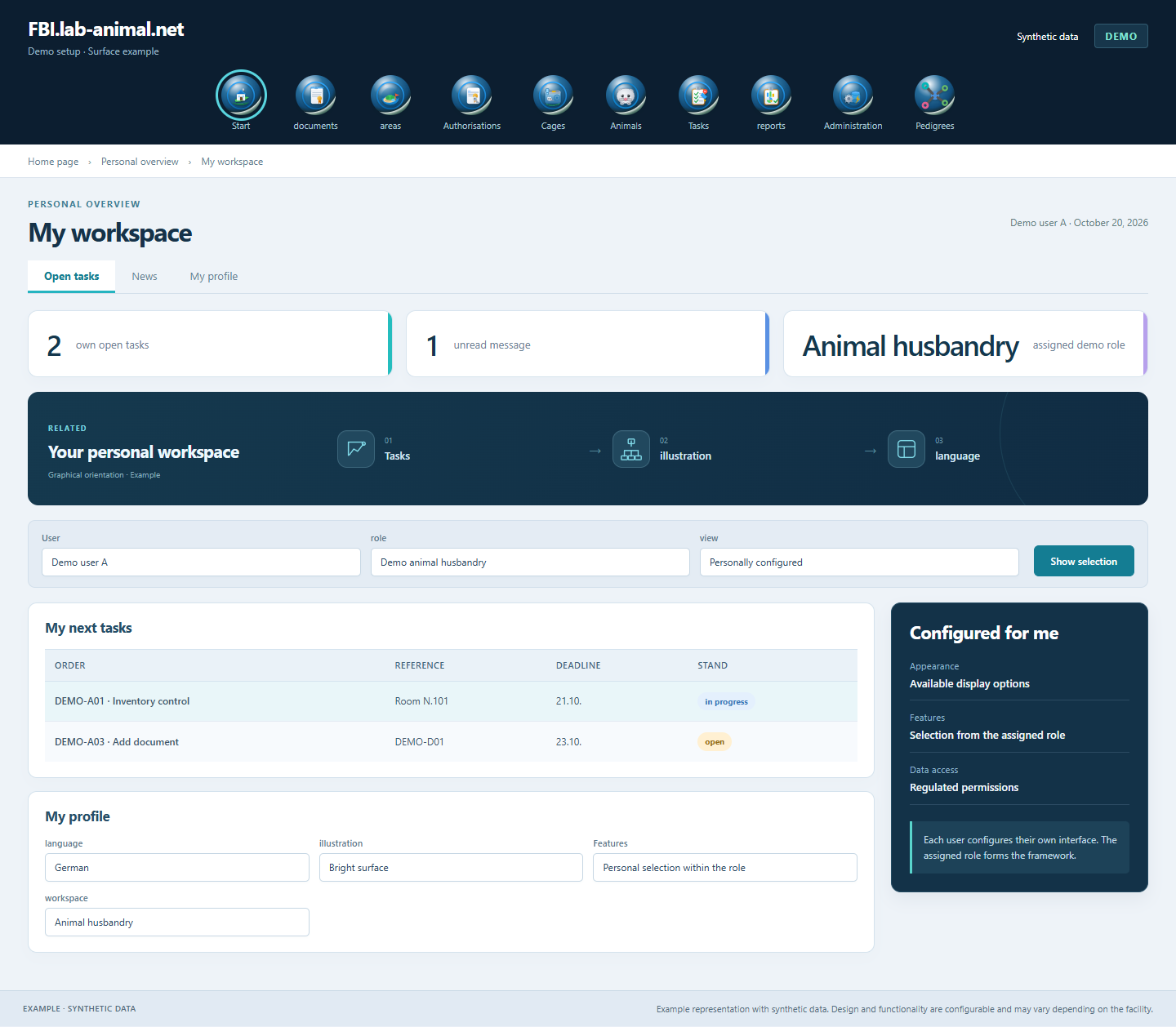Click the illustration hierarchy icon in banner
1176x1027 pixels.
(x=631, y=449)
